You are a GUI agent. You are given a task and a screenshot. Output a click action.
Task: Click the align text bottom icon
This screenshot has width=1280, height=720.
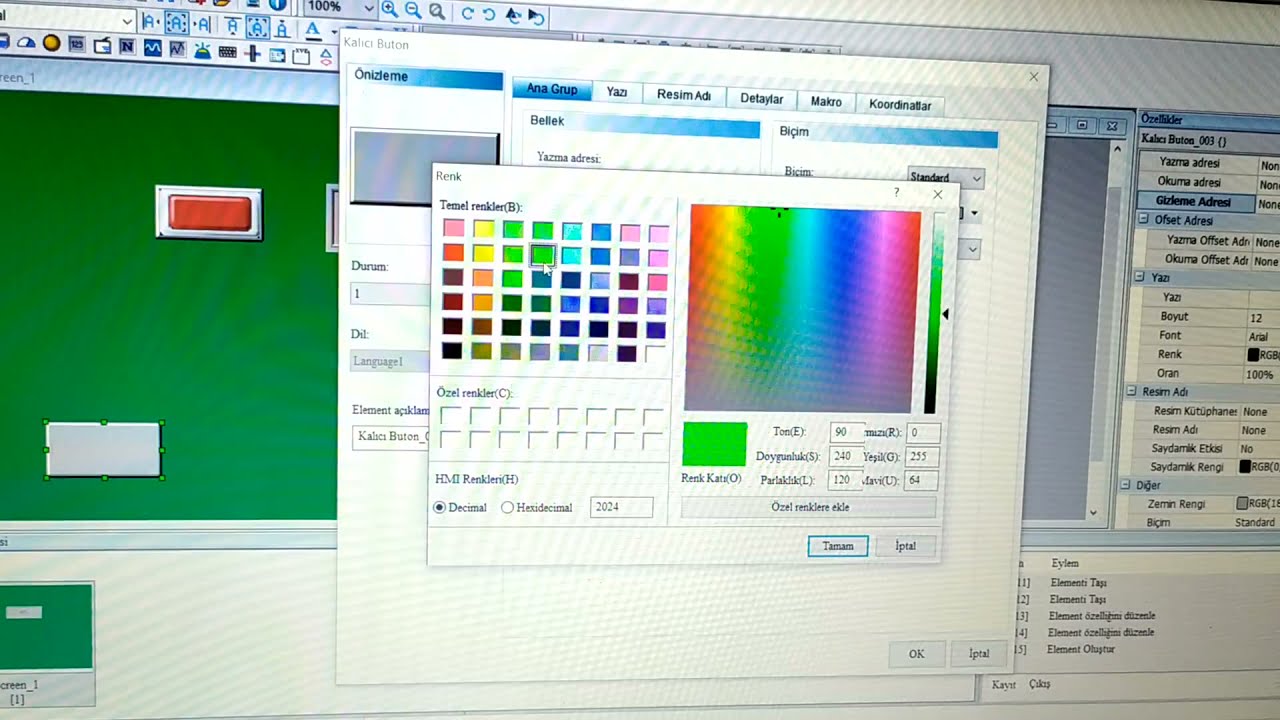[282, 27]
